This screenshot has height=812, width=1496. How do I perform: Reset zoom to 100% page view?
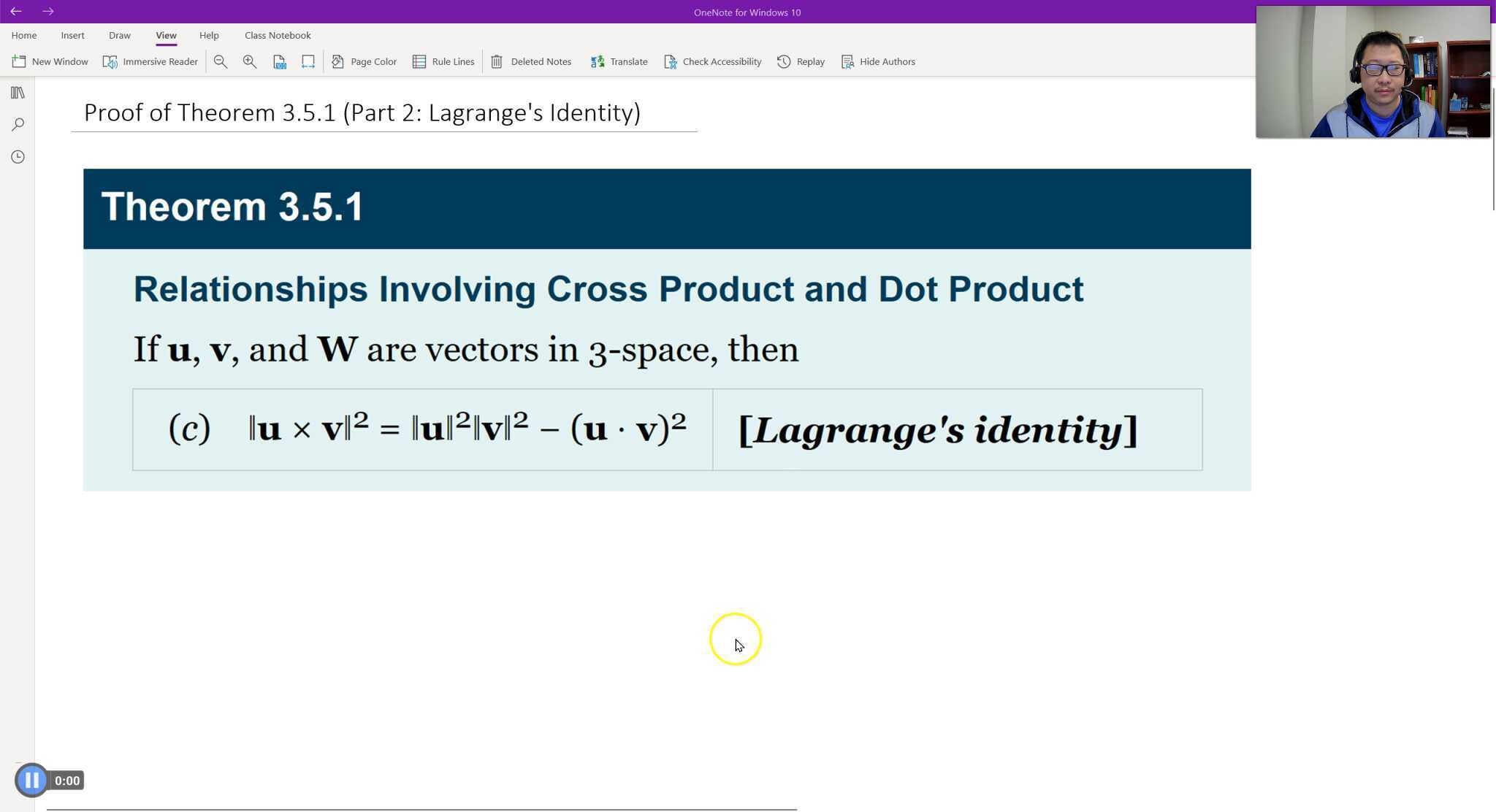click(280, 61)
